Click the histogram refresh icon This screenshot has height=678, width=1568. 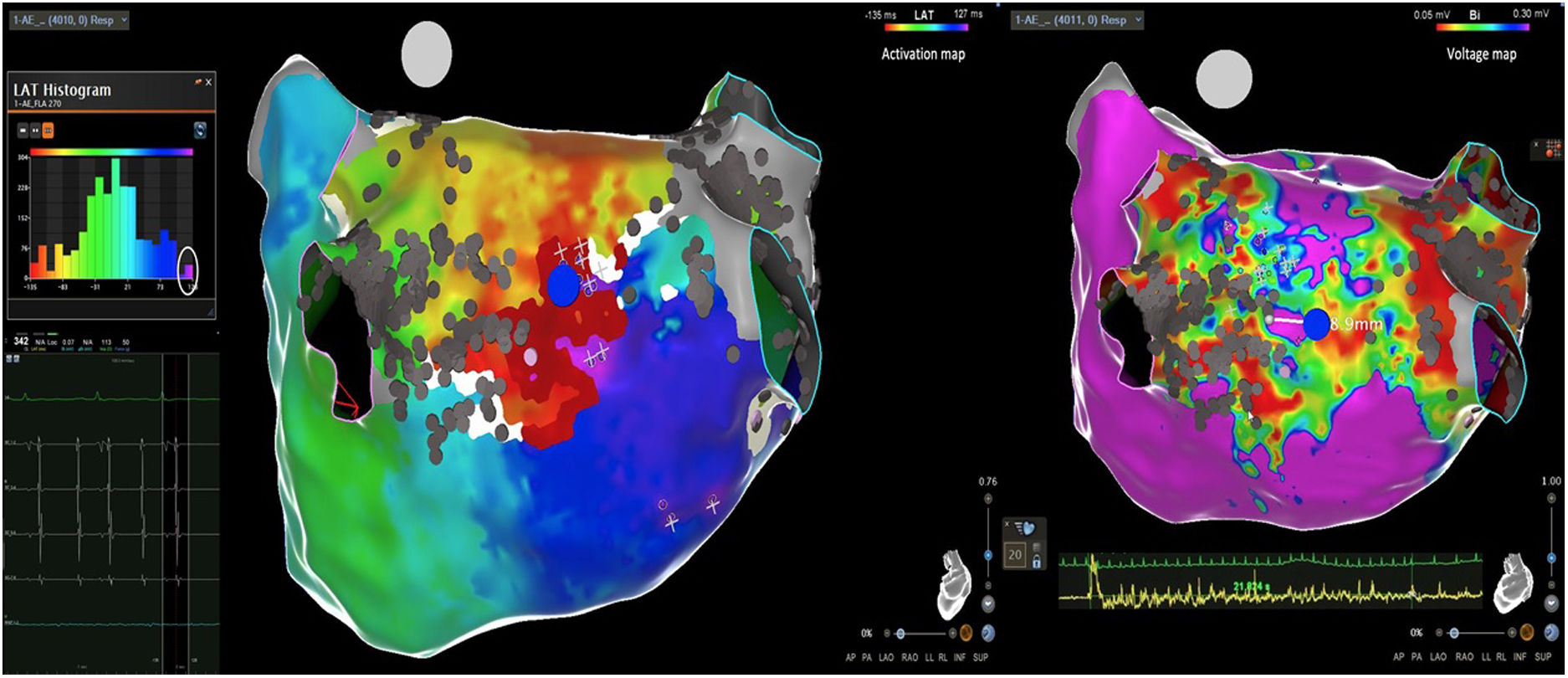(x=200, y=131)
